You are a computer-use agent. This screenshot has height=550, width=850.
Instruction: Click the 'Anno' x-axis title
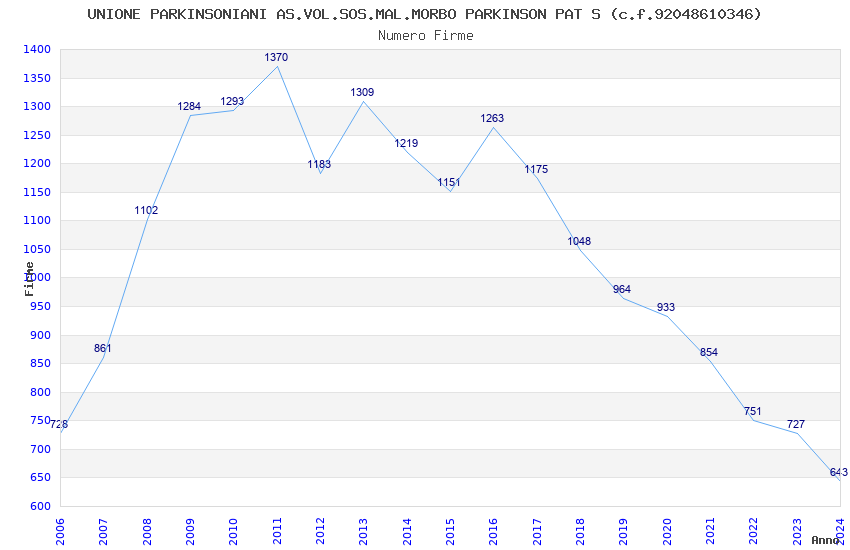tap(825, 540)
